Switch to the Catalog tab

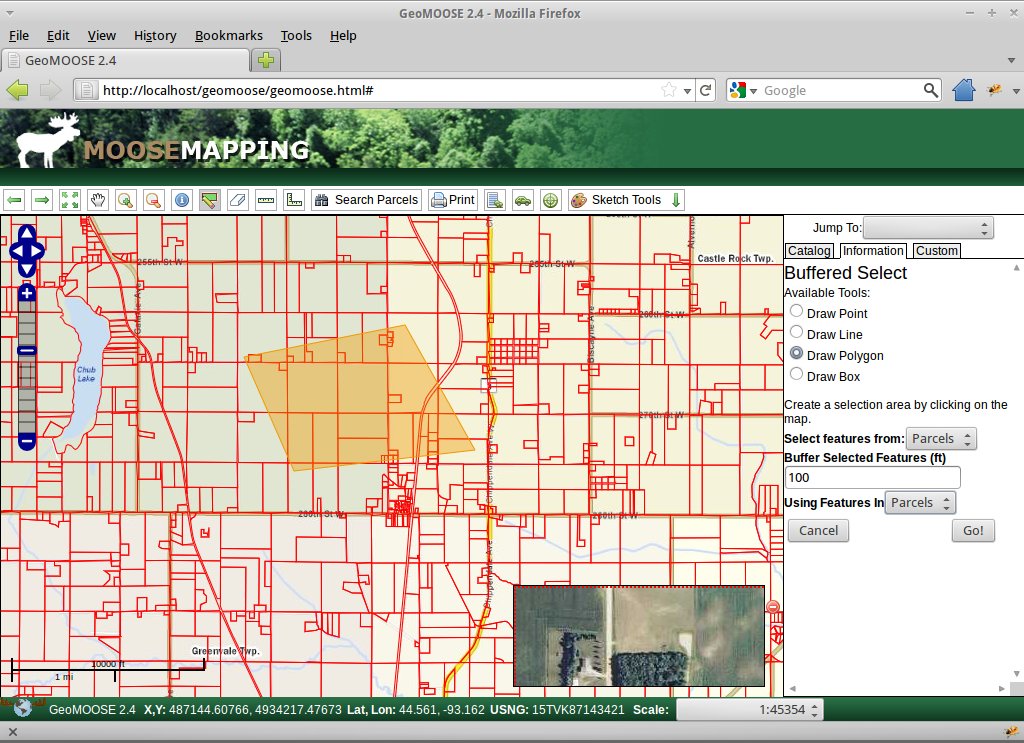pos(808,251)
